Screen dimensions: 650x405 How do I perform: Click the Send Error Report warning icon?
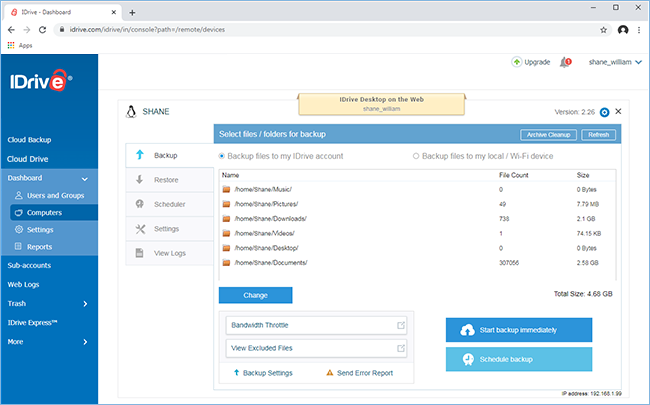(330, 373)
